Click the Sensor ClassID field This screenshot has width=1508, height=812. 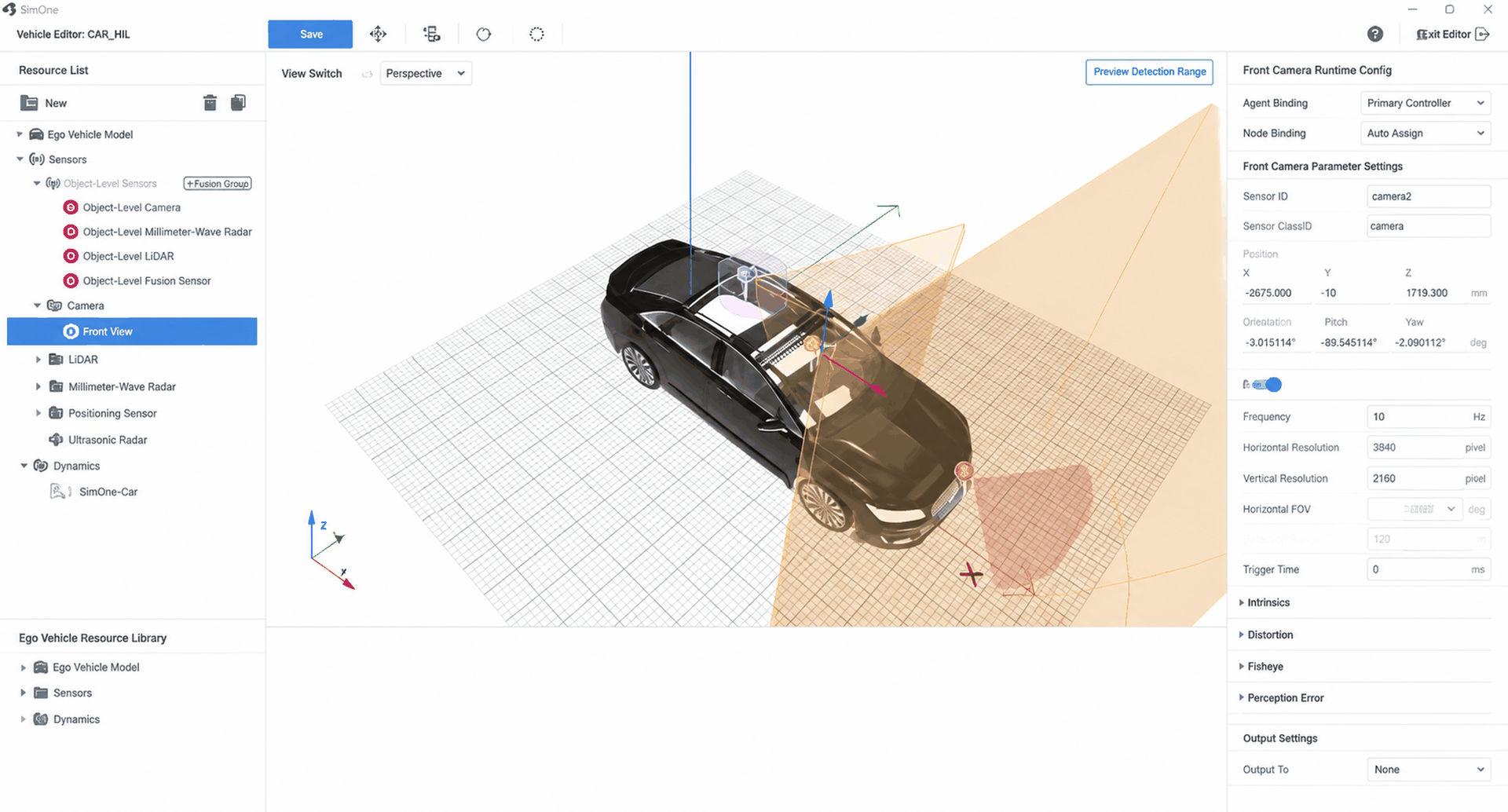tap(1429, 226)
